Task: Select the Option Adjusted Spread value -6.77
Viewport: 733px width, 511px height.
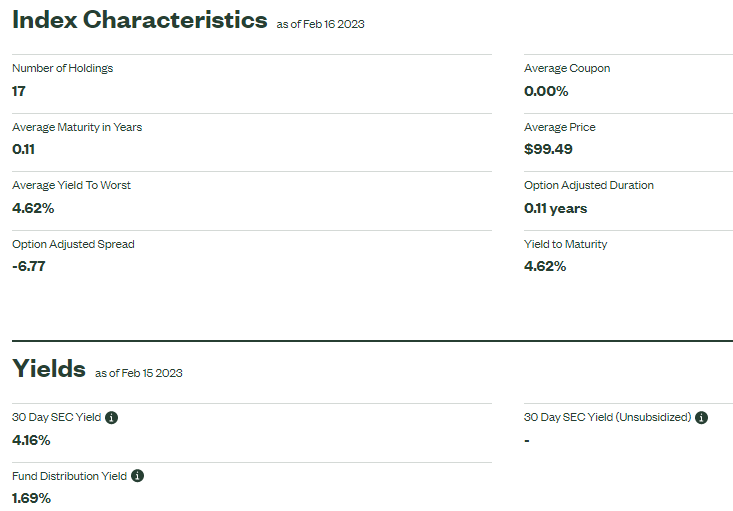Action: 29,266
